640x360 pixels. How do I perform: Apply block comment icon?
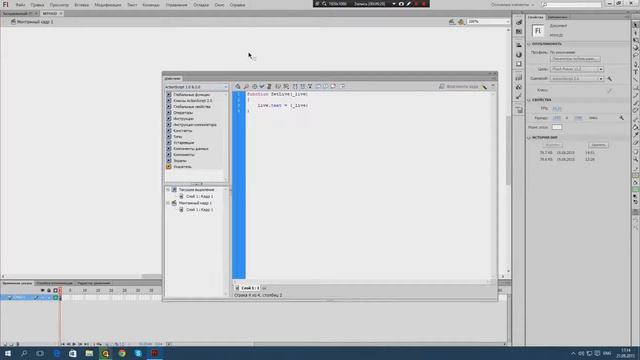[x=318, y=87]
